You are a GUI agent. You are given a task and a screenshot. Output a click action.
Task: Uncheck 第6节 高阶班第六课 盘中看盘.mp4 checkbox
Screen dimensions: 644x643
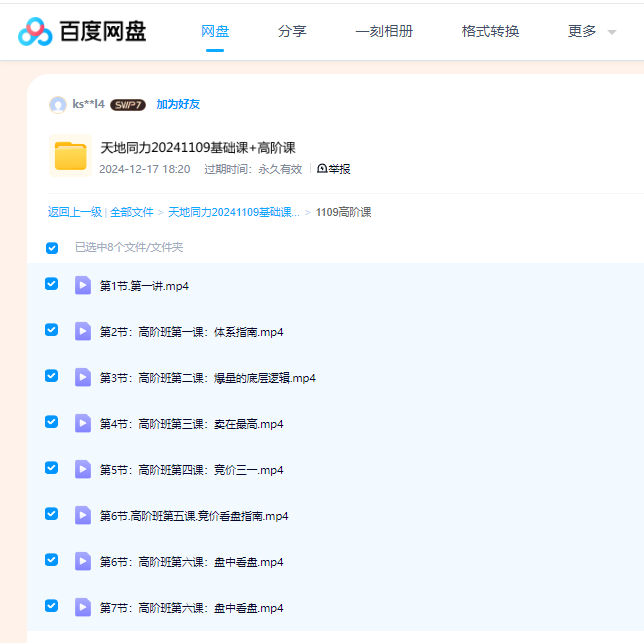click(51, 560)
